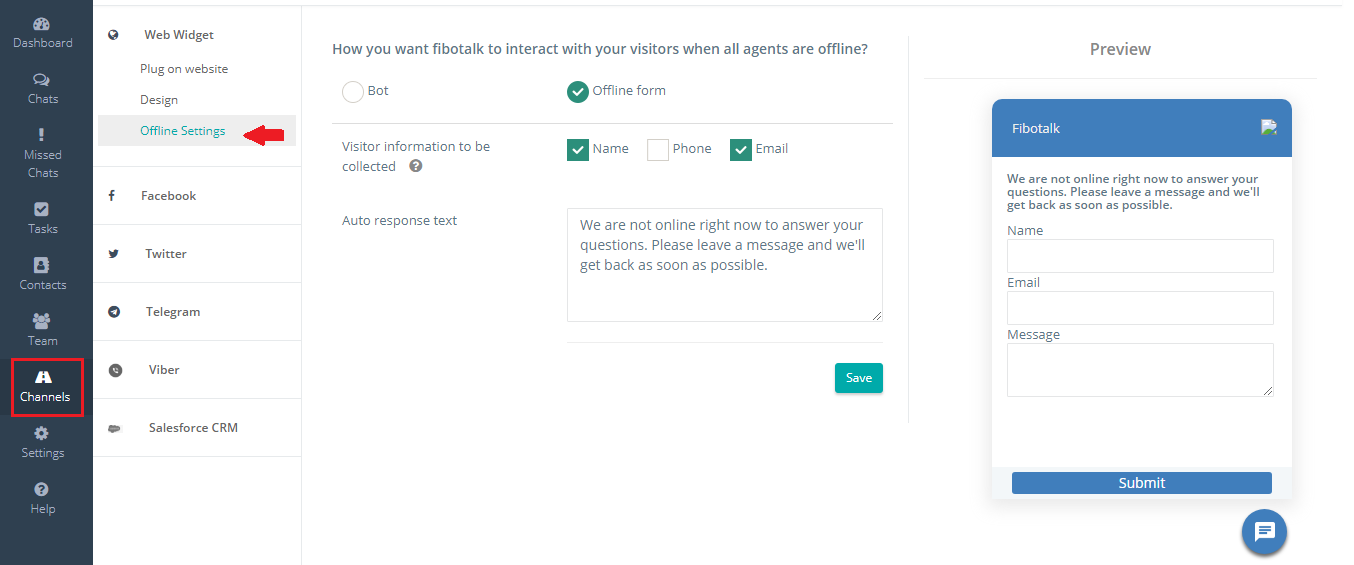Uncheck the Name checkbox

[x=578, y=150]
